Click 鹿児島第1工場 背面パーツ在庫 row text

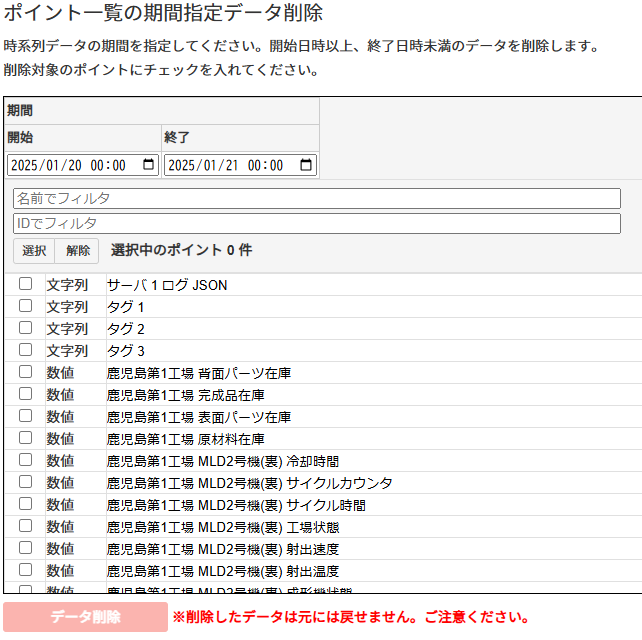(x=199, y=373)
